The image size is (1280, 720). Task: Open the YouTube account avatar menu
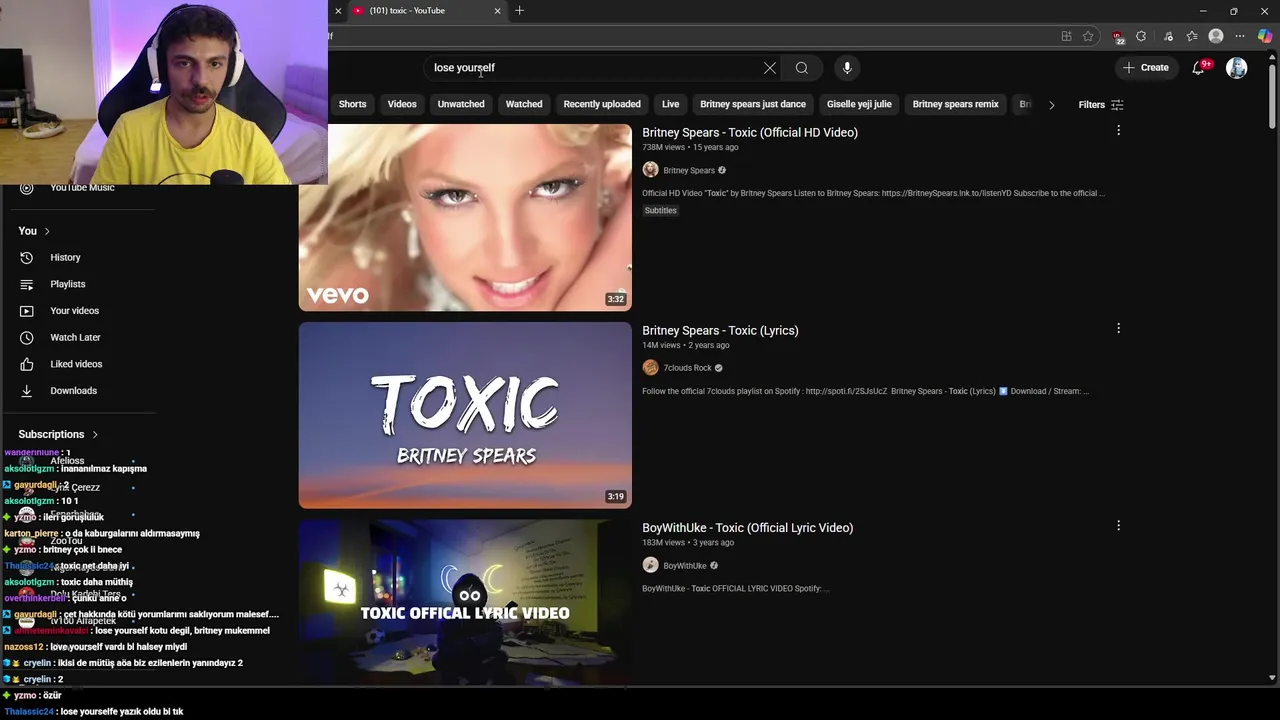pyautogui.click(x=1237, y=68)
